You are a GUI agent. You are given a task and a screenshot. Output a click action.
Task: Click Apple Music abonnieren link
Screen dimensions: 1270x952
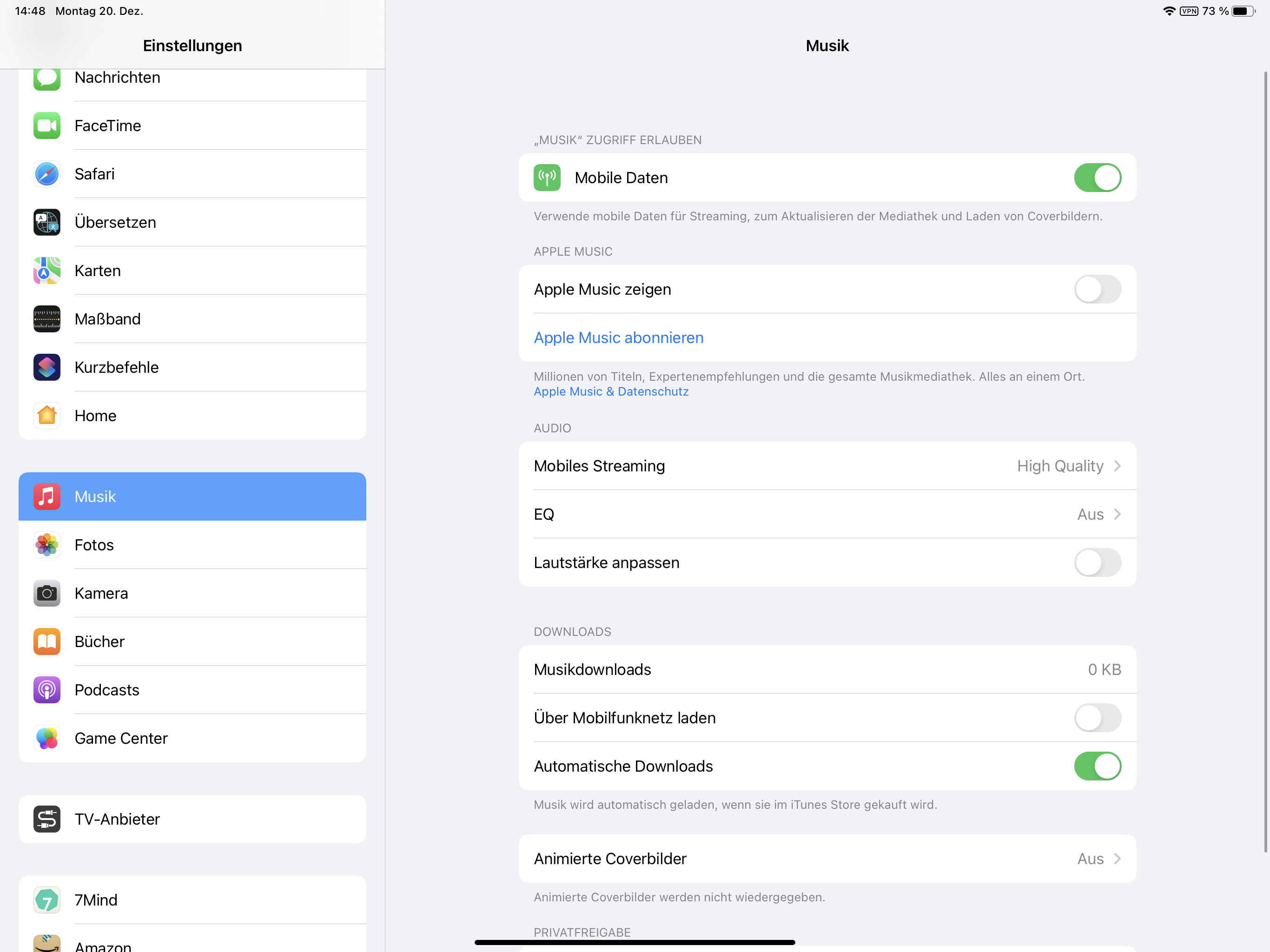[618, 337]
